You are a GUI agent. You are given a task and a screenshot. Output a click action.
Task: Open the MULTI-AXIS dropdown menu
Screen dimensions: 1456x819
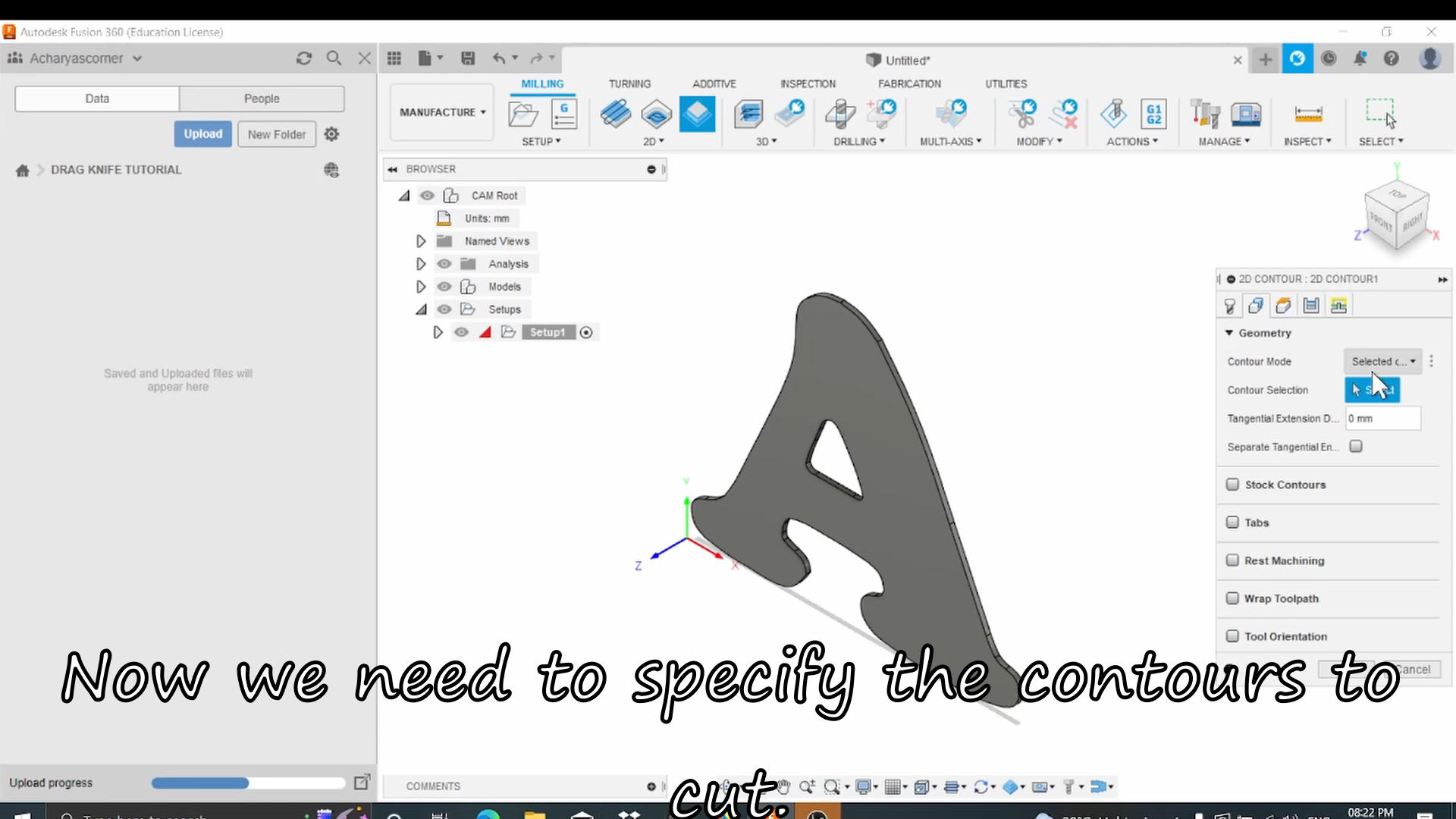click(951, 142)
